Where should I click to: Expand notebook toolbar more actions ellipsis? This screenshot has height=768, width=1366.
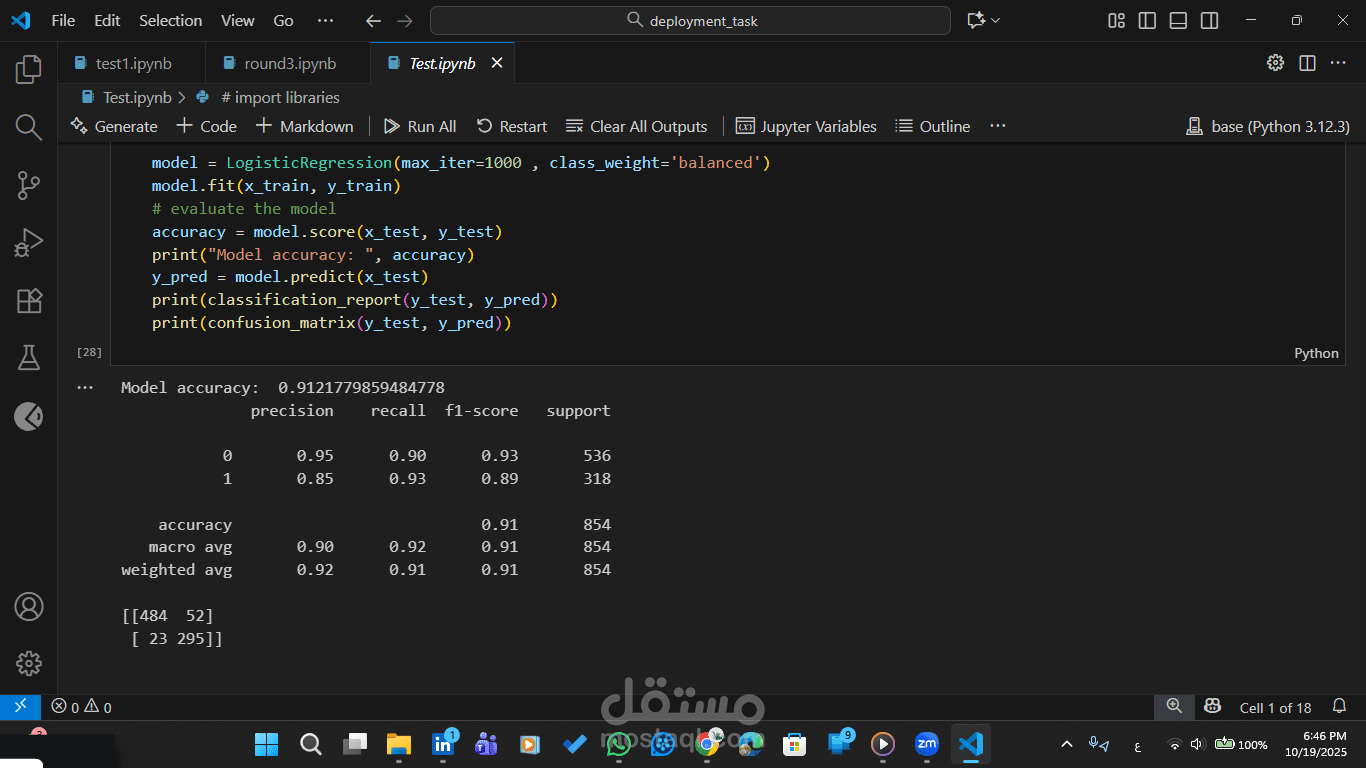click(x=997, y=126)
